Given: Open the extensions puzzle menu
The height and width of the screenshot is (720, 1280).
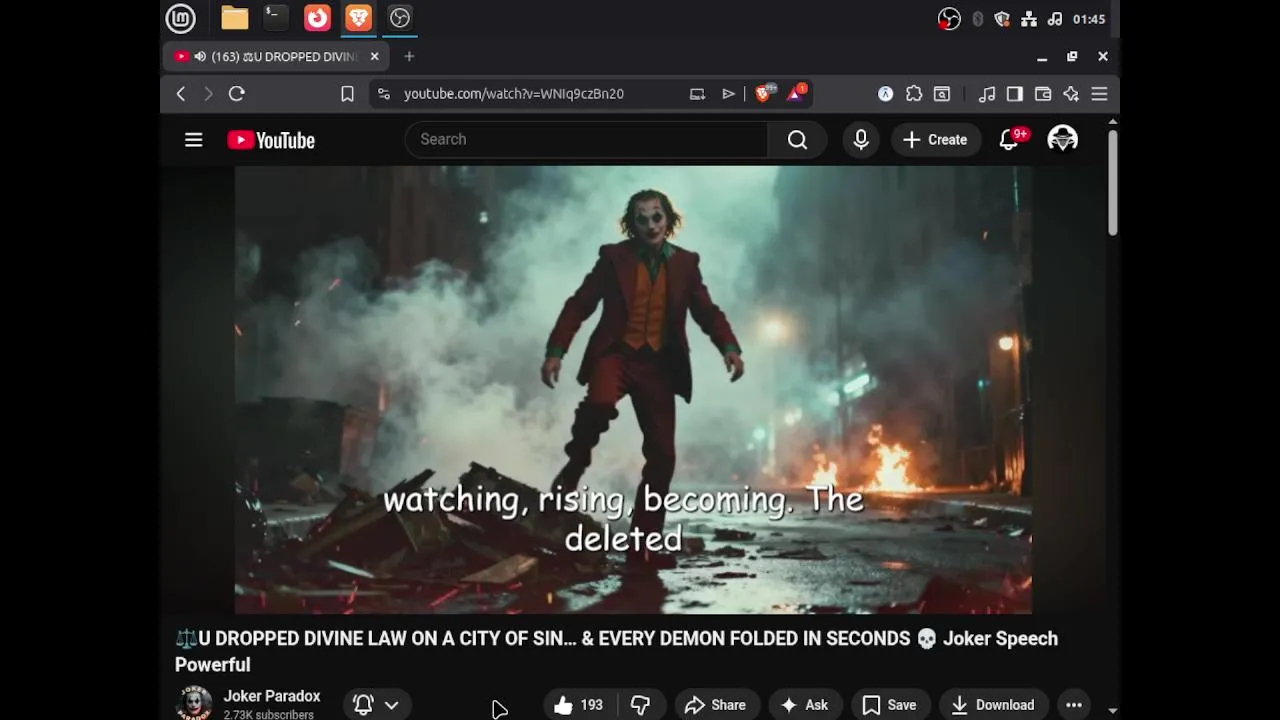Looking at the screenshot, I should (x=914, y=94).
